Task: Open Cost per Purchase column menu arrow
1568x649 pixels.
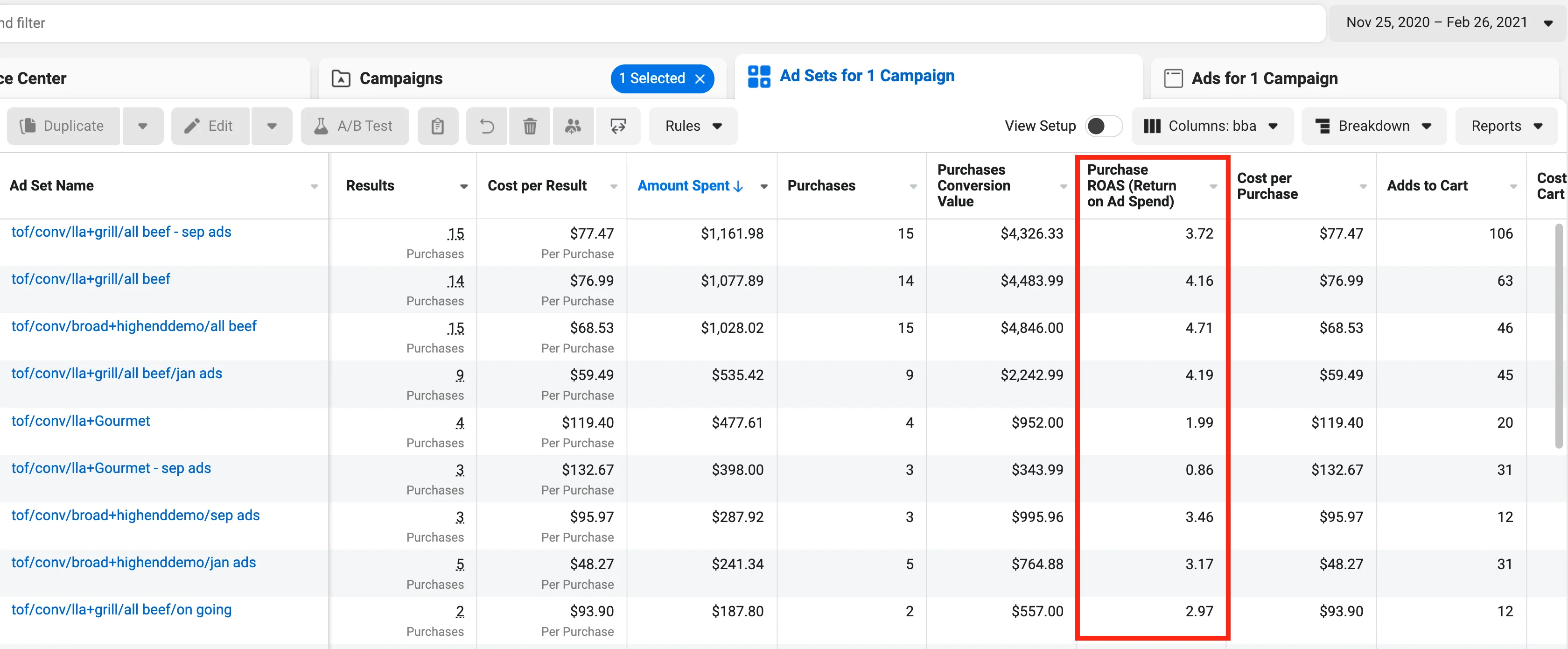Action: point(1364,186)
